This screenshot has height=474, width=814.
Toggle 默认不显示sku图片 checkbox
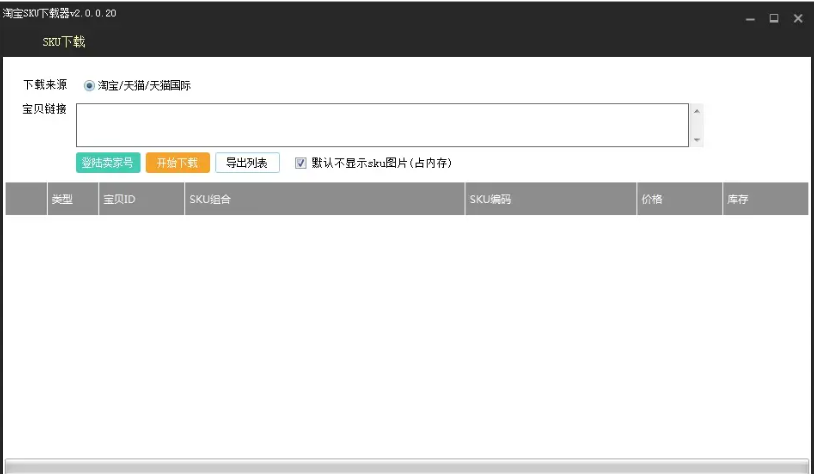point(301,163)
